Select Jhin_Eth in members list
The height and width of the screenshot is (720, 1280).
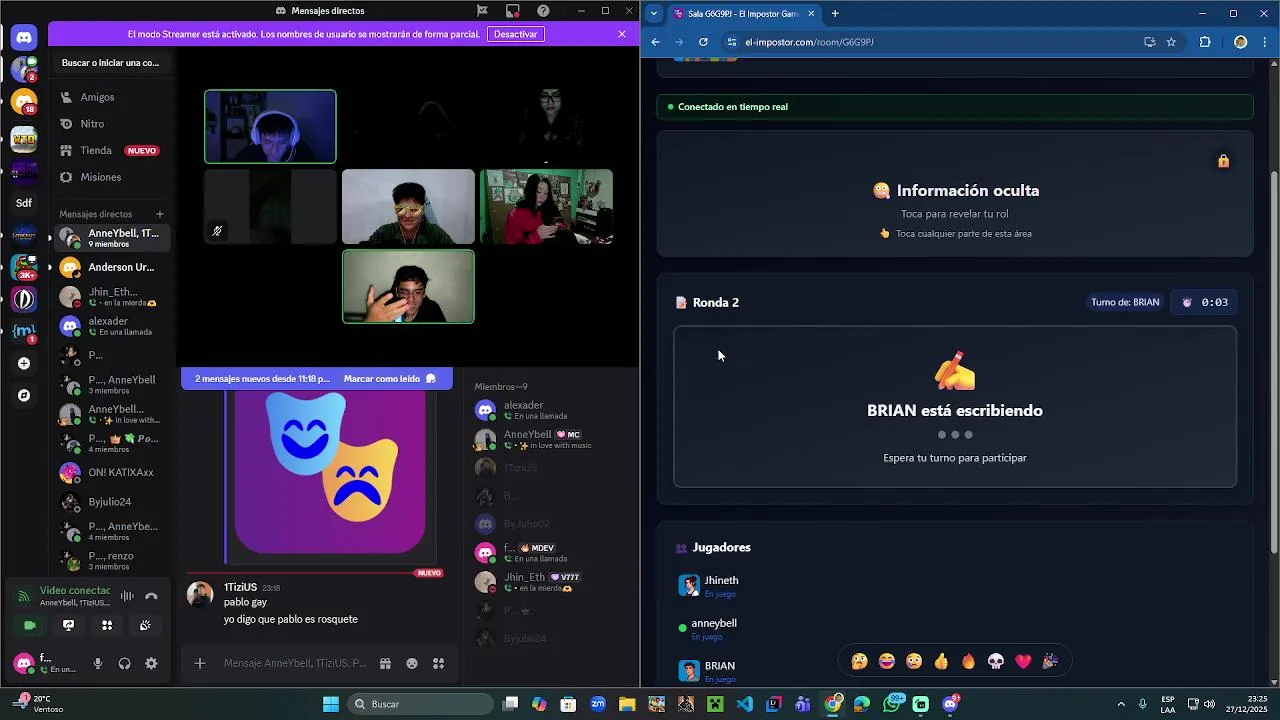click(550, 582)
